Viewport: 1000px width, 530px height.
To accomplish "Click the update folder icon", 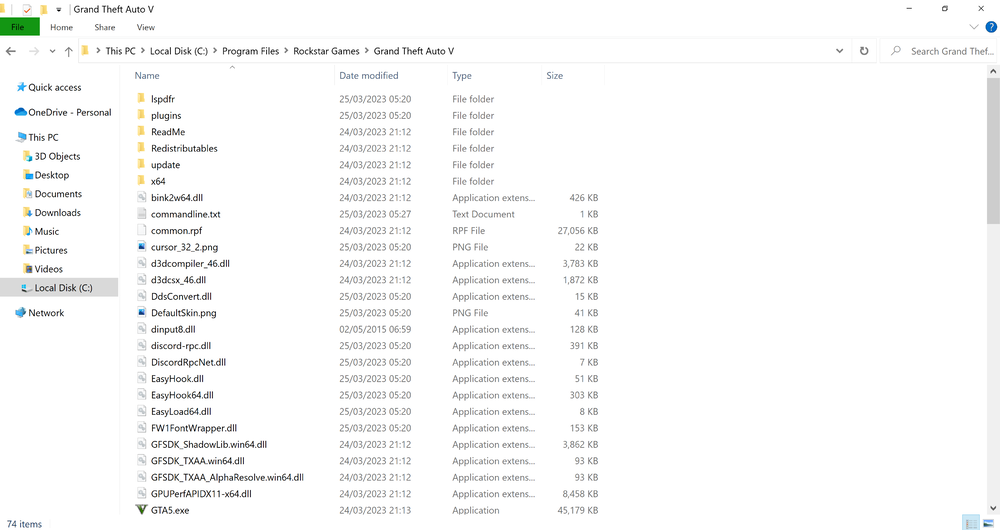I will click(x=142, y=165).
